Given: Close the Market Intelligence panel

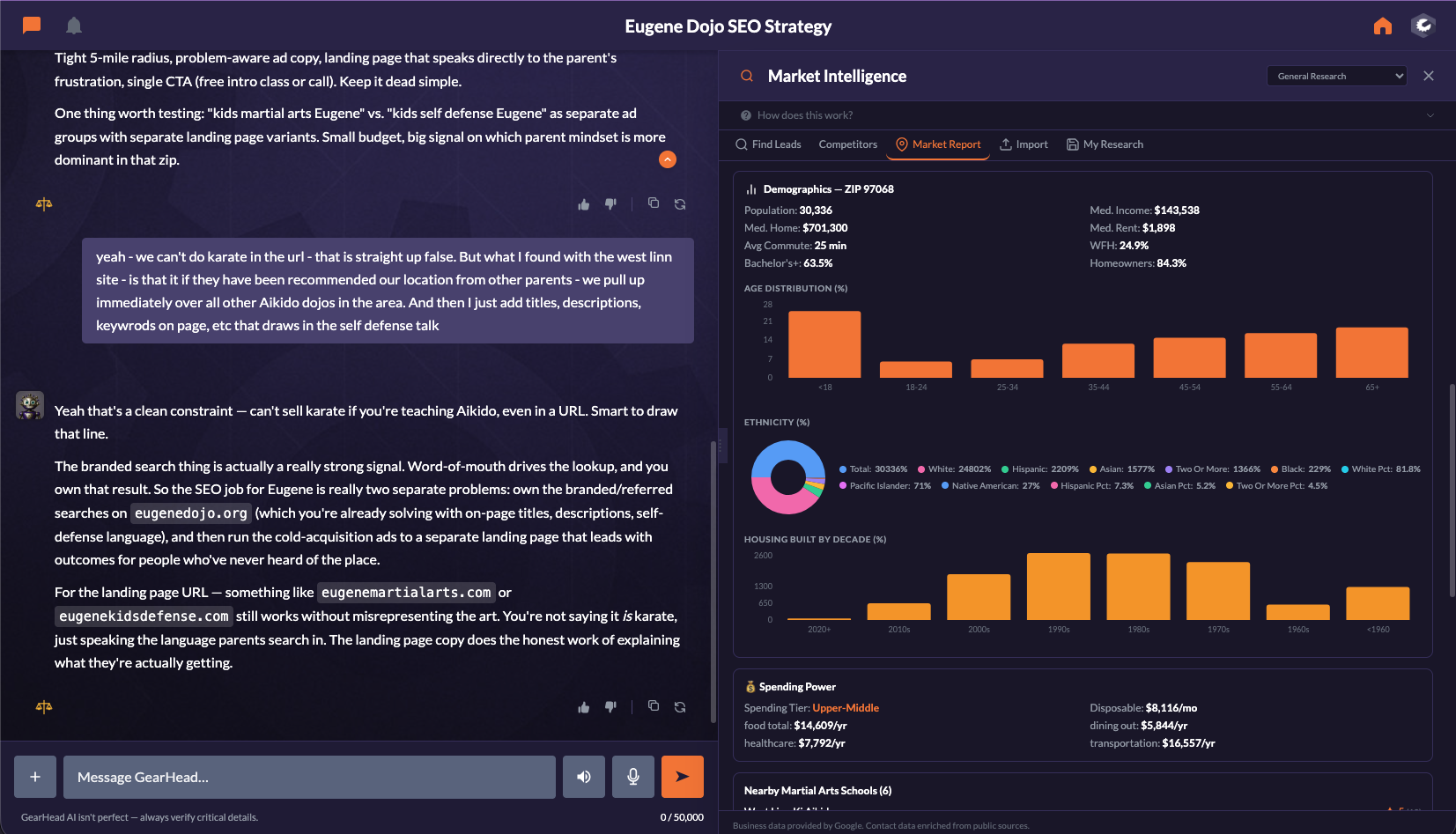Looking at the screenshot, I should pos(1429,76).
